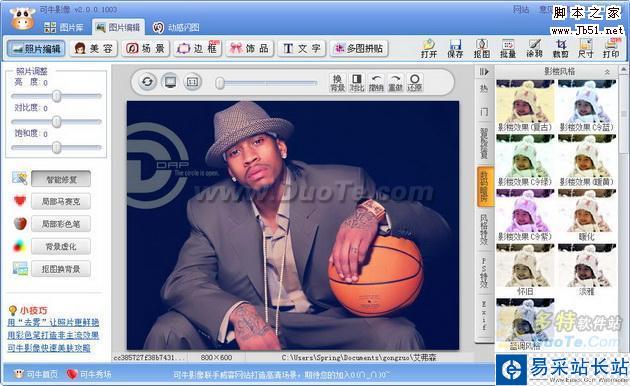Click the 打印 print icon

pos(611,48)
